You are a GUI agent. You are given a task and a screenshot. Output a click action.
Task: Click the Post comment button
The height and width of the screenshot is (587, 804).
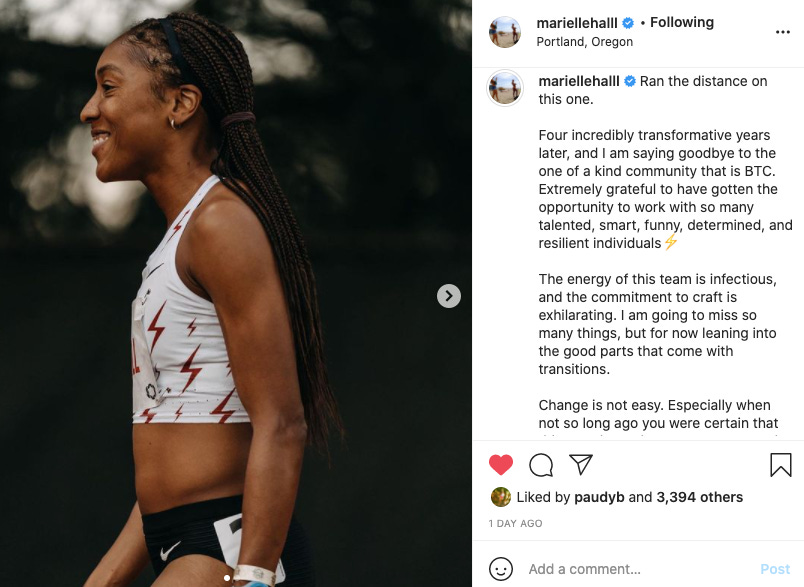775,569
